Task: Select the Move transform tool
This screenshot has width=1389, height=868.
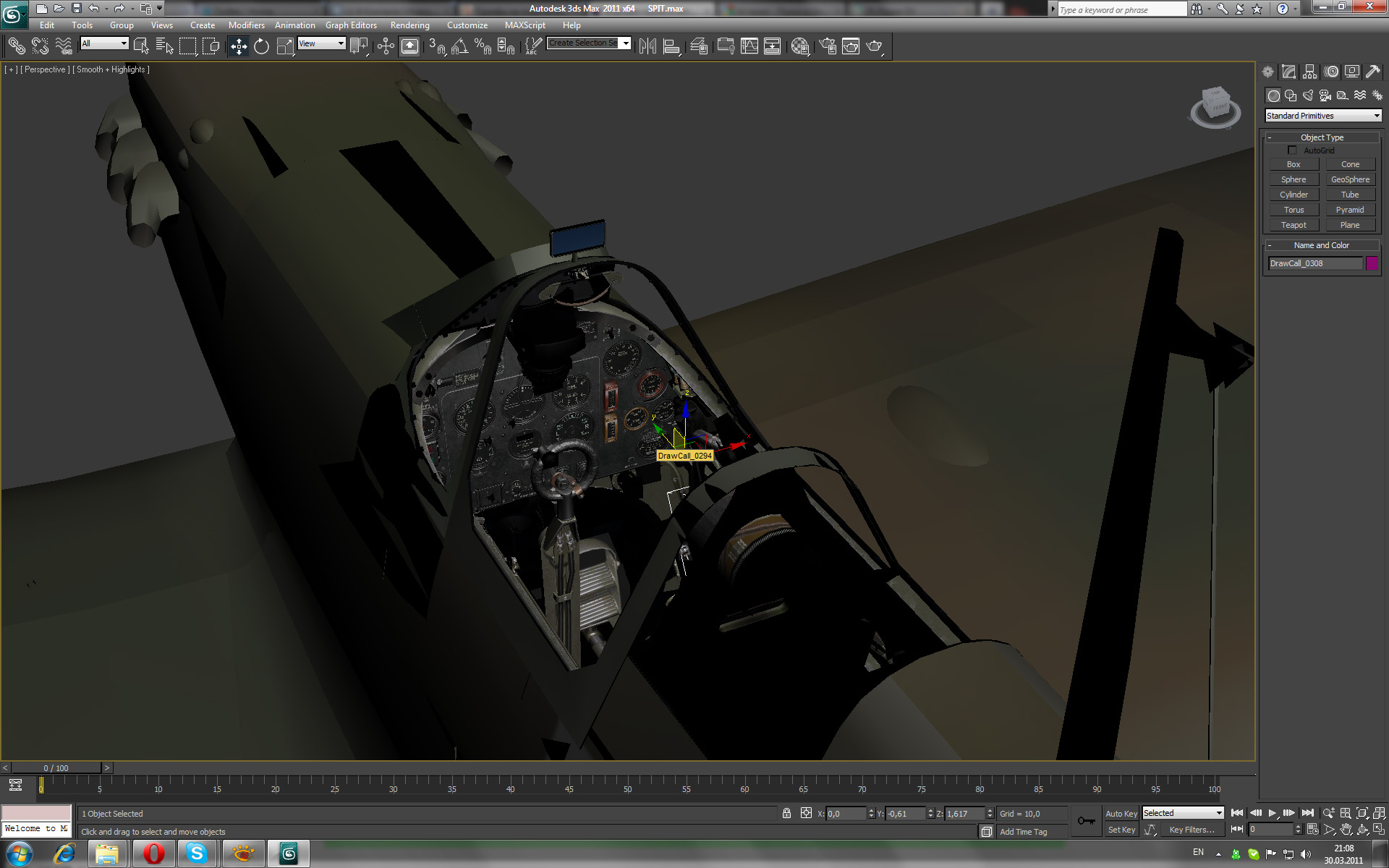Action: (x=238, y=47)
